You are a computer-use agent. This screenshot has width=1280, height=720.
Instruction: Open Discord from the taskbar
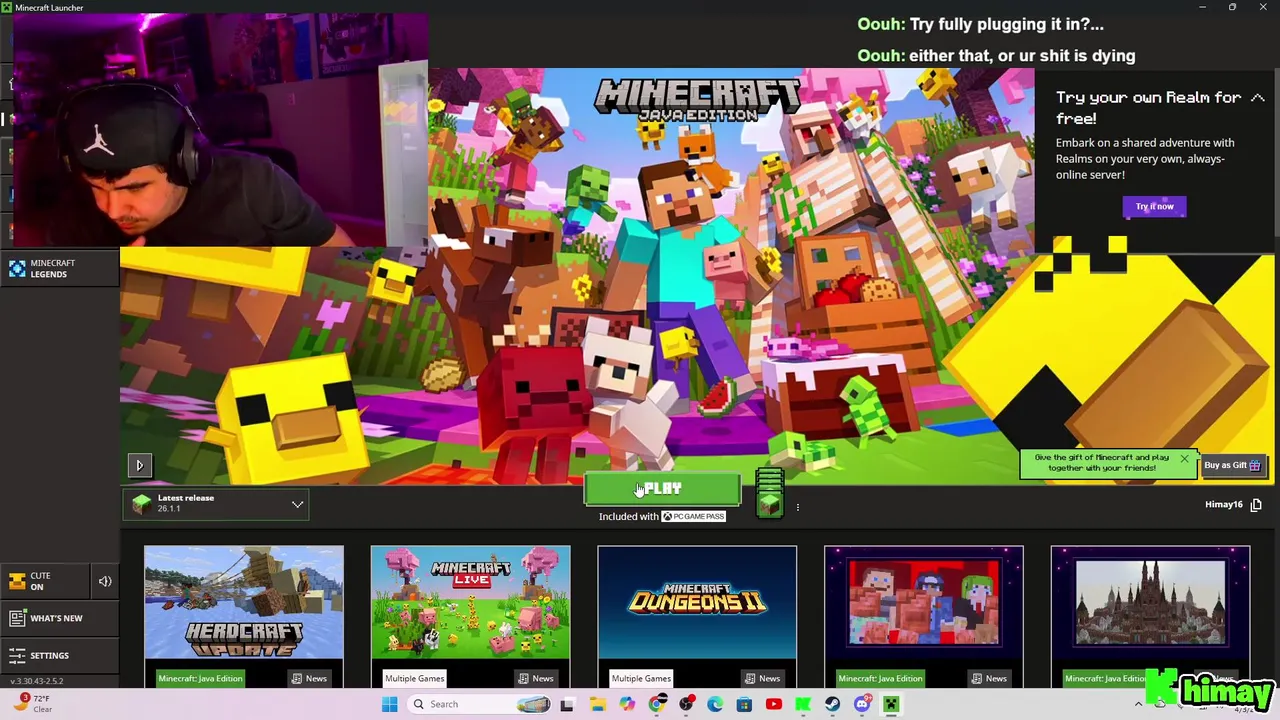point(862,704)
